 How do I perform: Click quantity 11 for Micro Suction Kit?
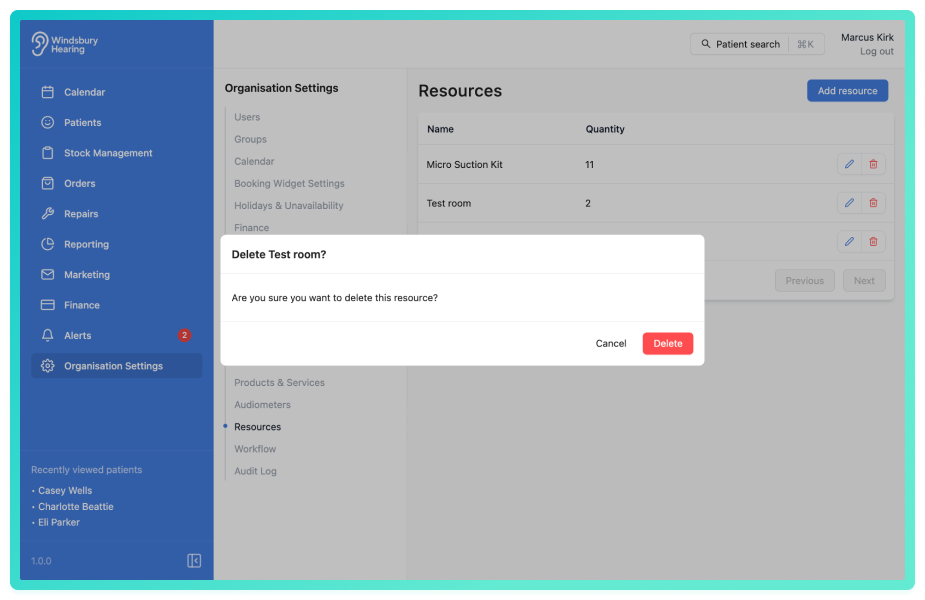click(x=589, y=165)
